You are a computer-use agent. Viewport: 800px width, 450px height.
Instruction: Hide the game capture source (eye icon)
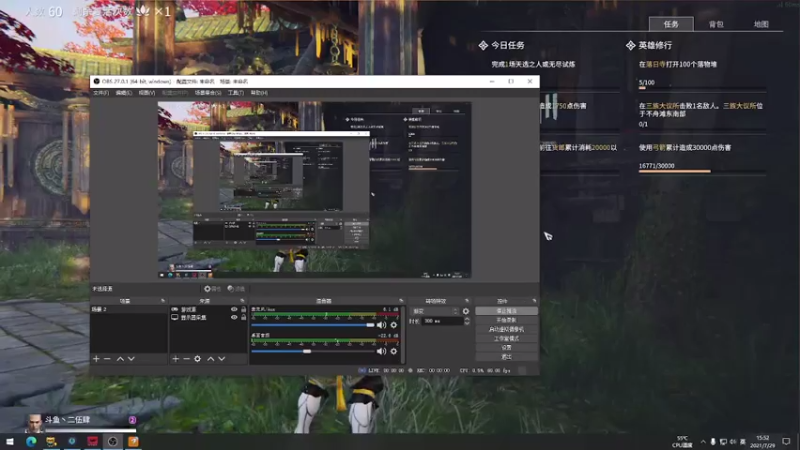point(234,309)
